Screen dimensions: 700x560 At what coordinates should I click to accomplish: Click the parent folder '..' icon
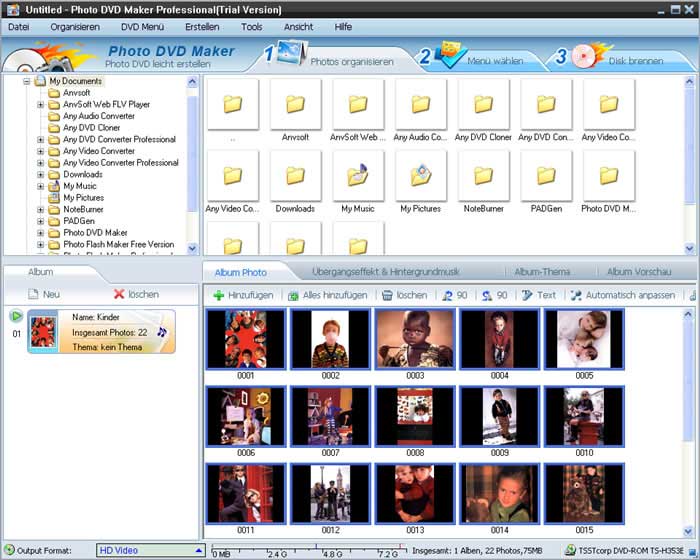233,104
